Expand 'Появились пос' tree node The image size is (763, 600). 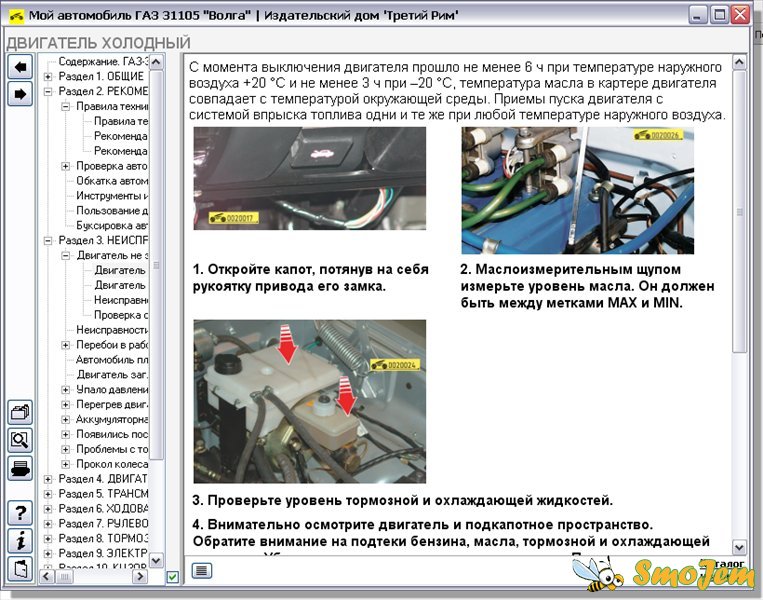coord(65,435)
